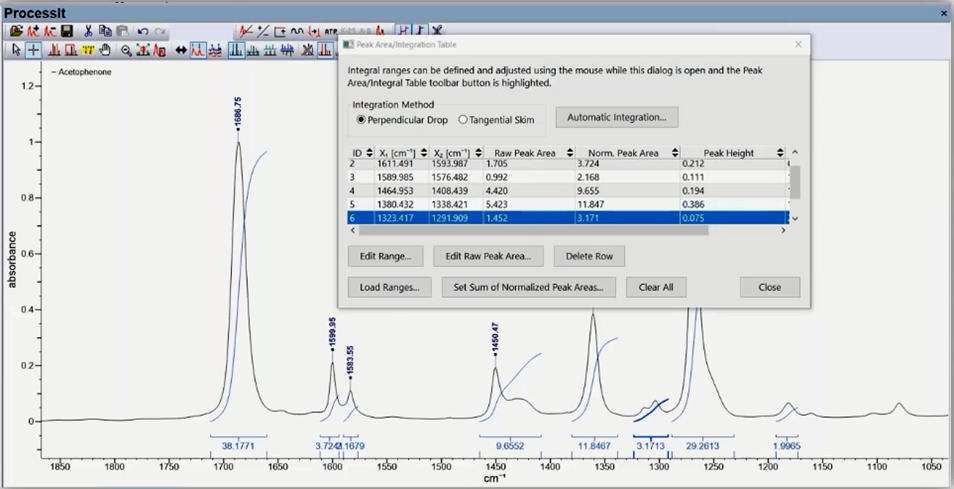
Task: Click the wavy smoothing icon
Action: (x=297, y=30)
